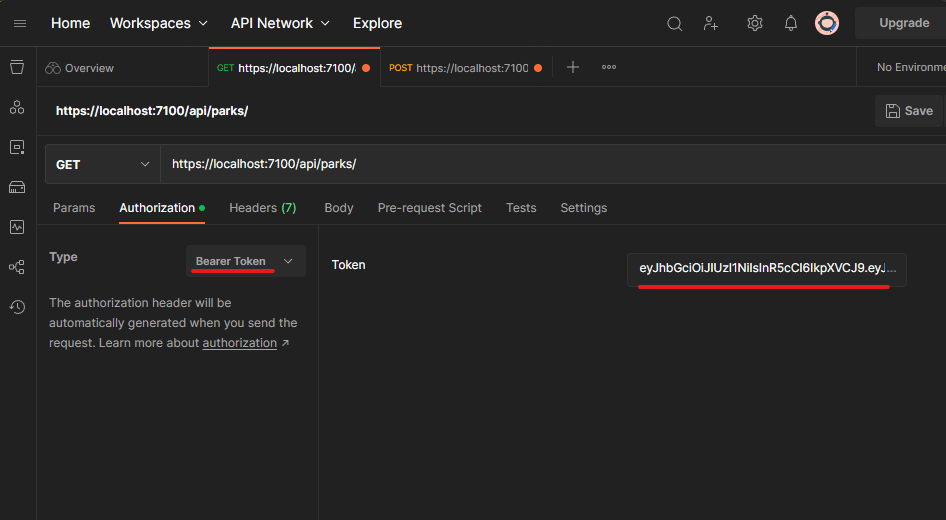946x520 pixels.
Task: Open the search icon in header
Action: tap(675, 24)
